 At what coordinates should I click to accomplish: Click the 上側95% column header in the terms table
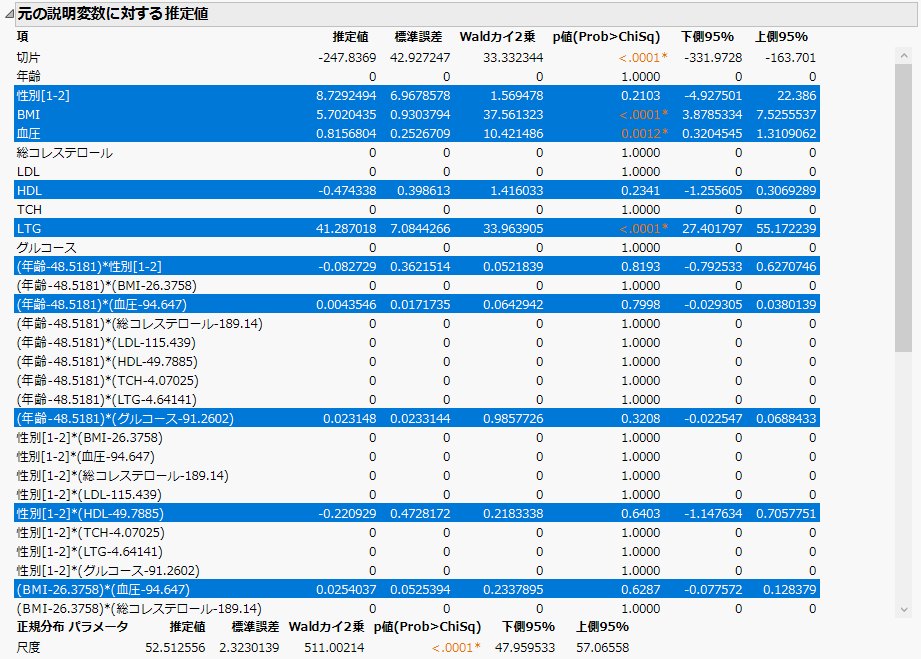[782, 36]
